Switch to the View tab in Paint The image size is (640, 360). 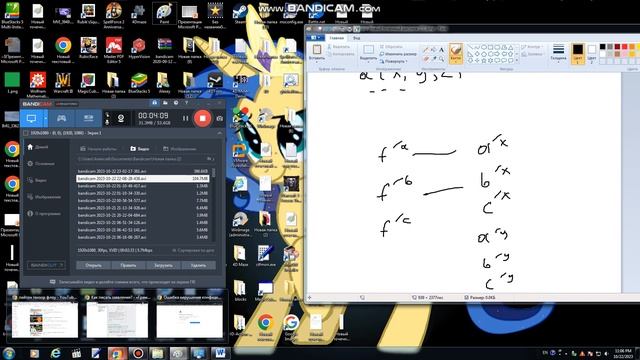point(356,38)
